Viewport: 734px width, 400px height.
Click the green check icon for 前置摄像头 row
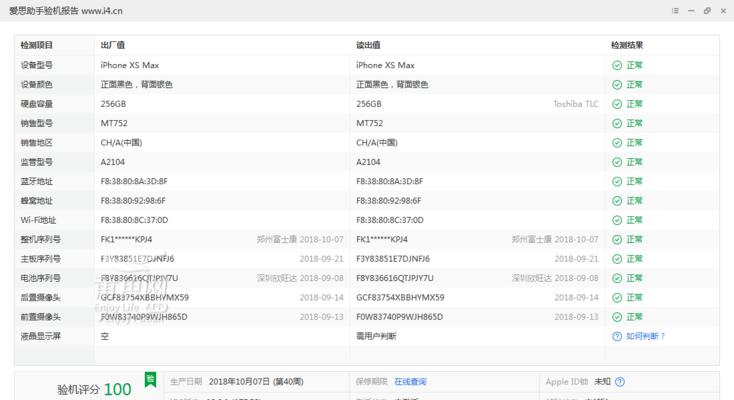click(617, 317)
